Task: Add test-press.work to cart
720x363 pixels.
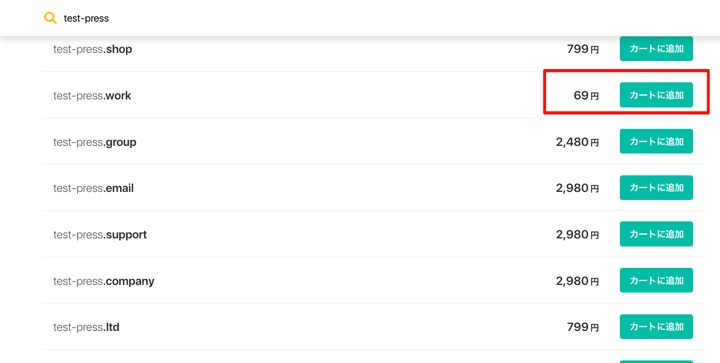Action: click(656, 95)
